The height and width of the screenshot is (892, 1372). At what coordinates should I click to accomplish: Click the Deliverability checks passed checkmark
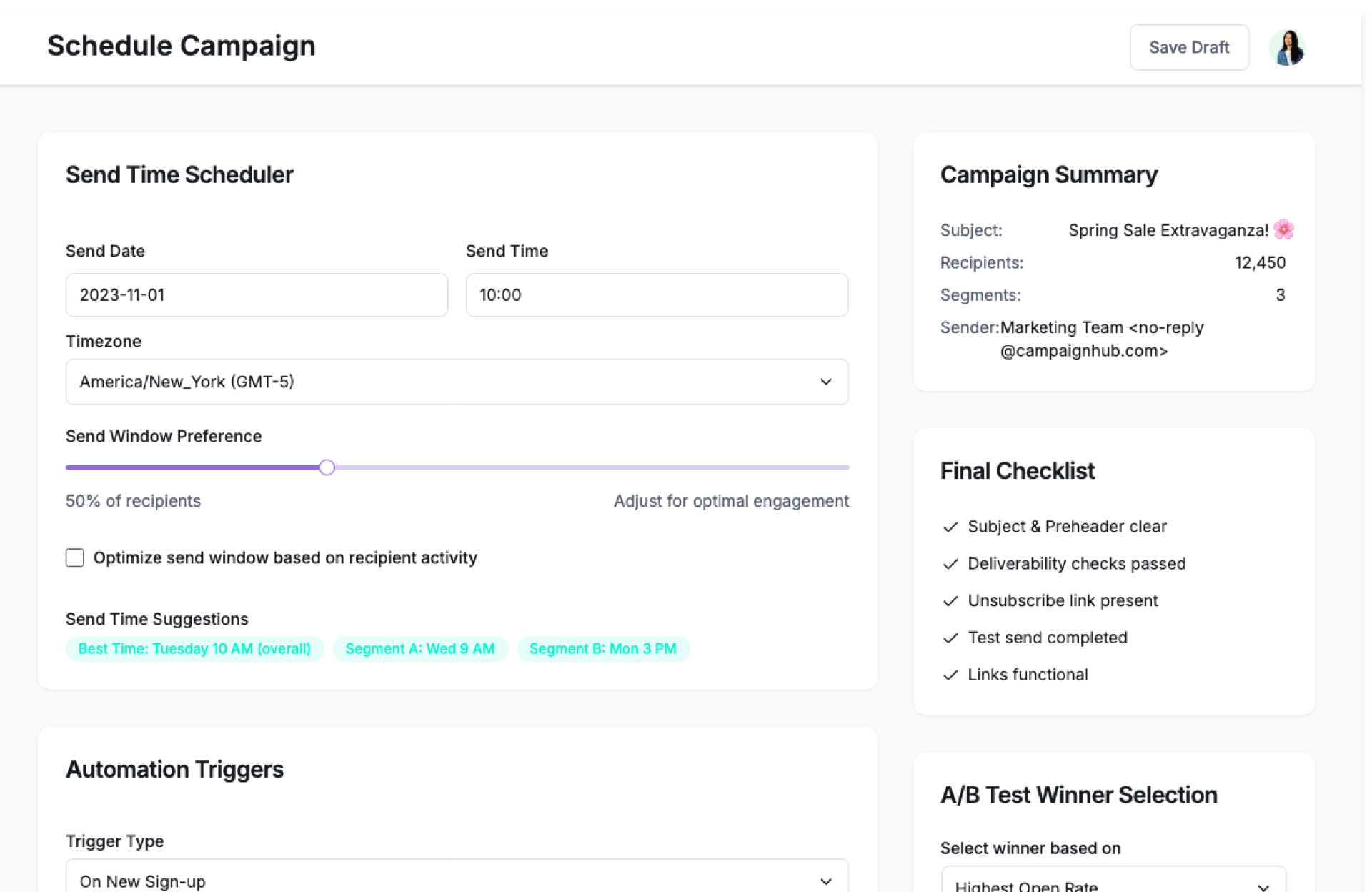pyautogui.click(x=950, y=565)
